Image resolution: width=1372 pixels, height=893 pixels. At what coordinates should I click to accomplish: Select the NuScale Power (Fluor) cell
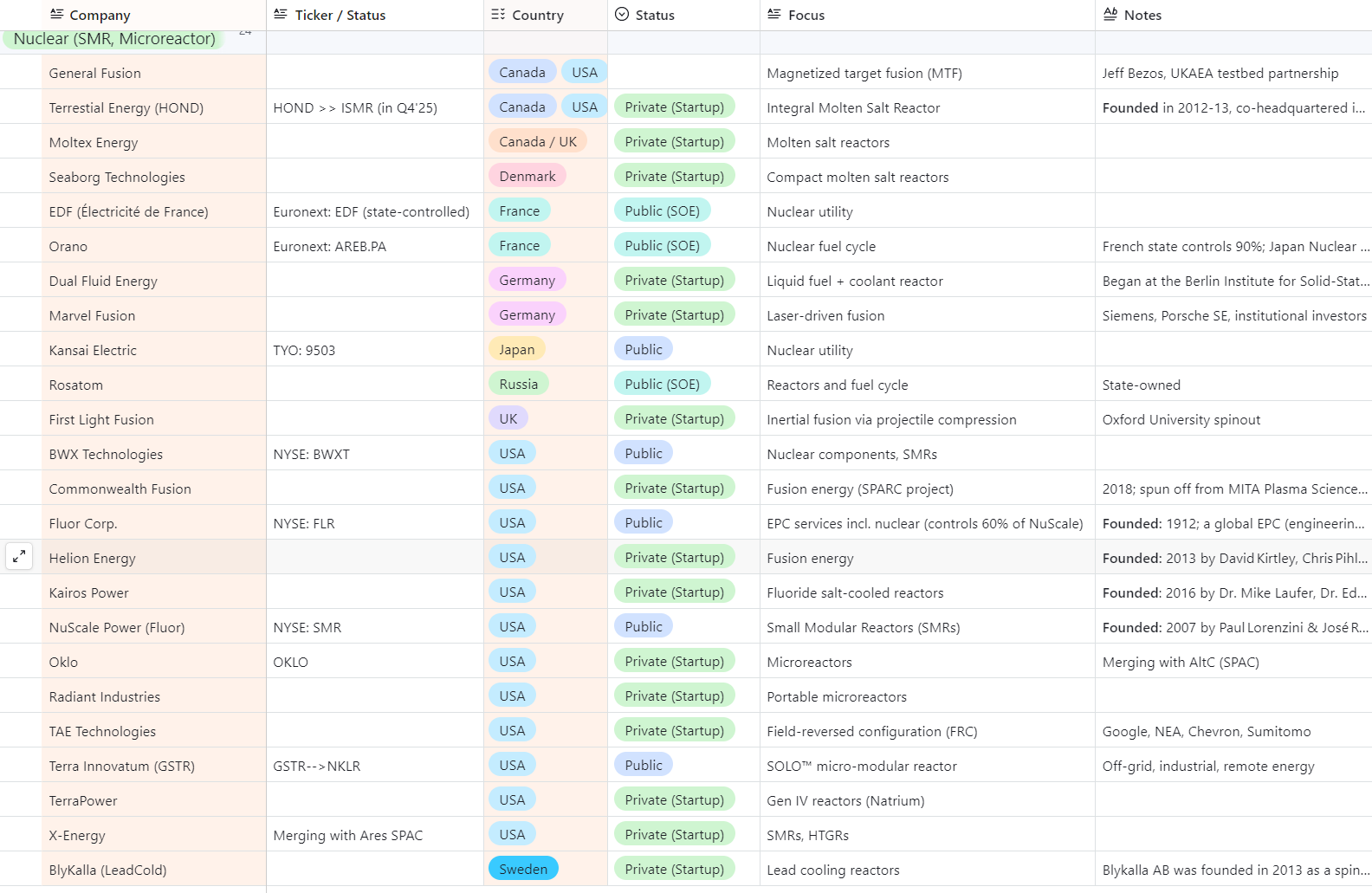tap(154, 626)
